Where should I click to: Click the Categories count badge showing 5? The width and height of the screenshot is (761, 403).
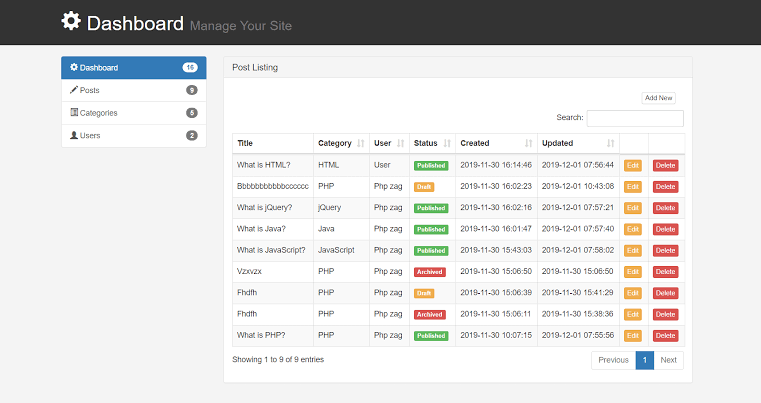192,113
